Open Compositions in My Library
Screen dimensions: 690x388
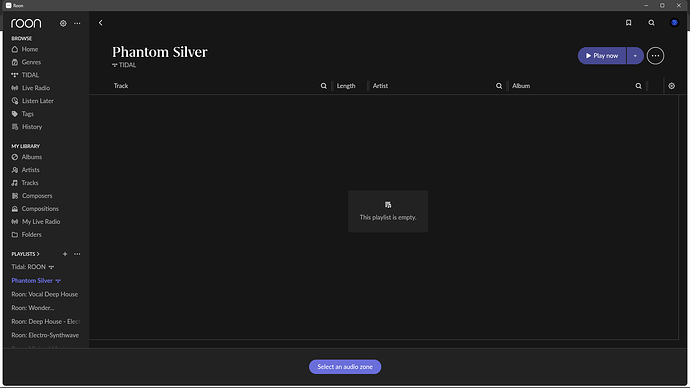tap(35, 209)
